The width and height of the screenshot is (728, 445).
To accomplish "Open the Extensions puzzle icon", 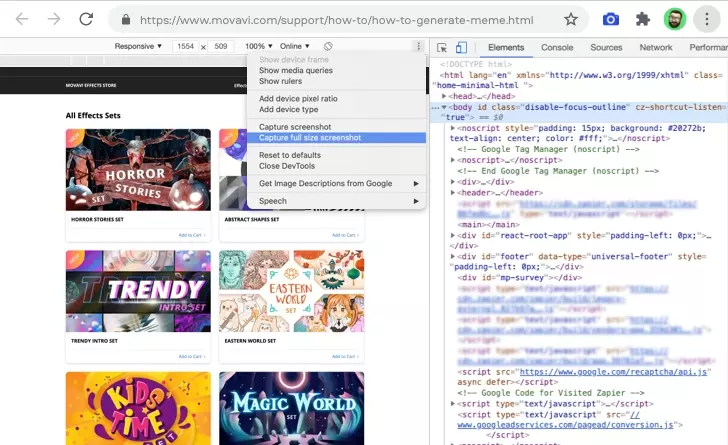I will 643,20.
